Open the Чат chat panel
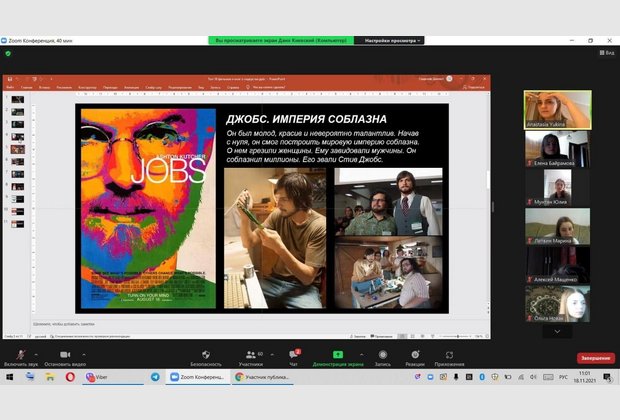This screenshot has height=420, width=620. pyautogui.click(x=294, y=353)
